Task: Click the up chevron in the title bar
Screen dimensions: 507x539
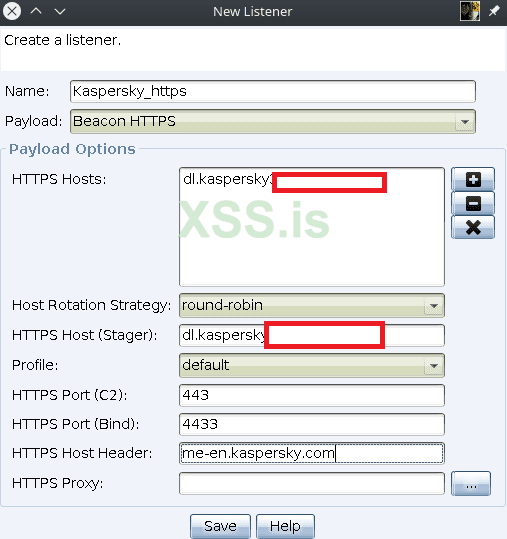Action: [36, 11]
